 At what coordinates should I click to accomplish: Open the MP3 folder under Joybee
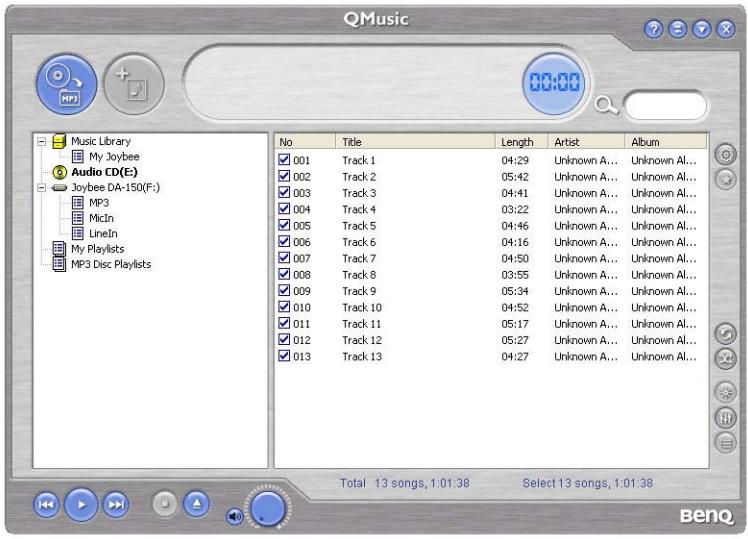[x=99, y=203]
